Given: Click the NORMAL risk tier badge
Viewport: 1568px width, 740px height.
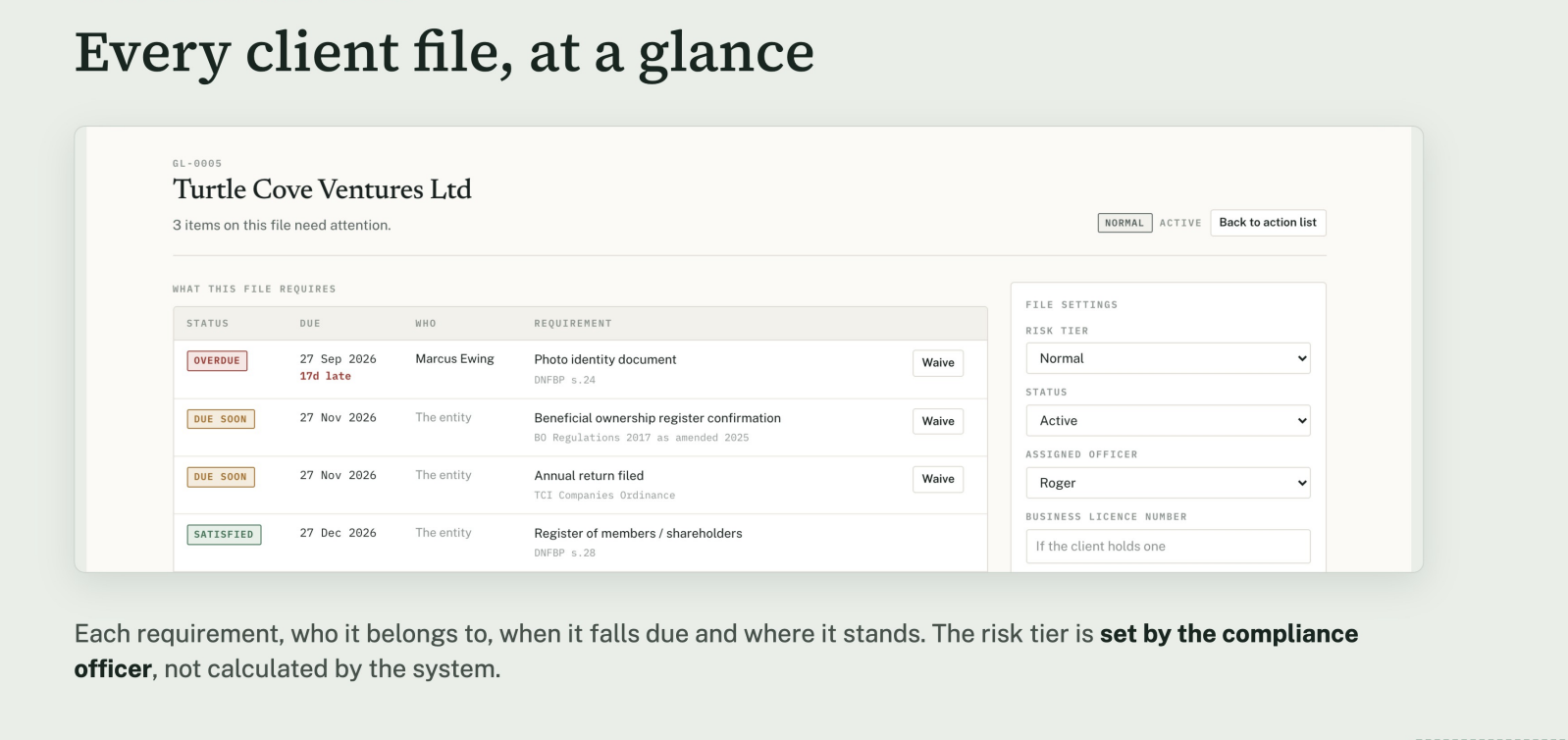Looking at the screenshot, I should point(1124,223).
